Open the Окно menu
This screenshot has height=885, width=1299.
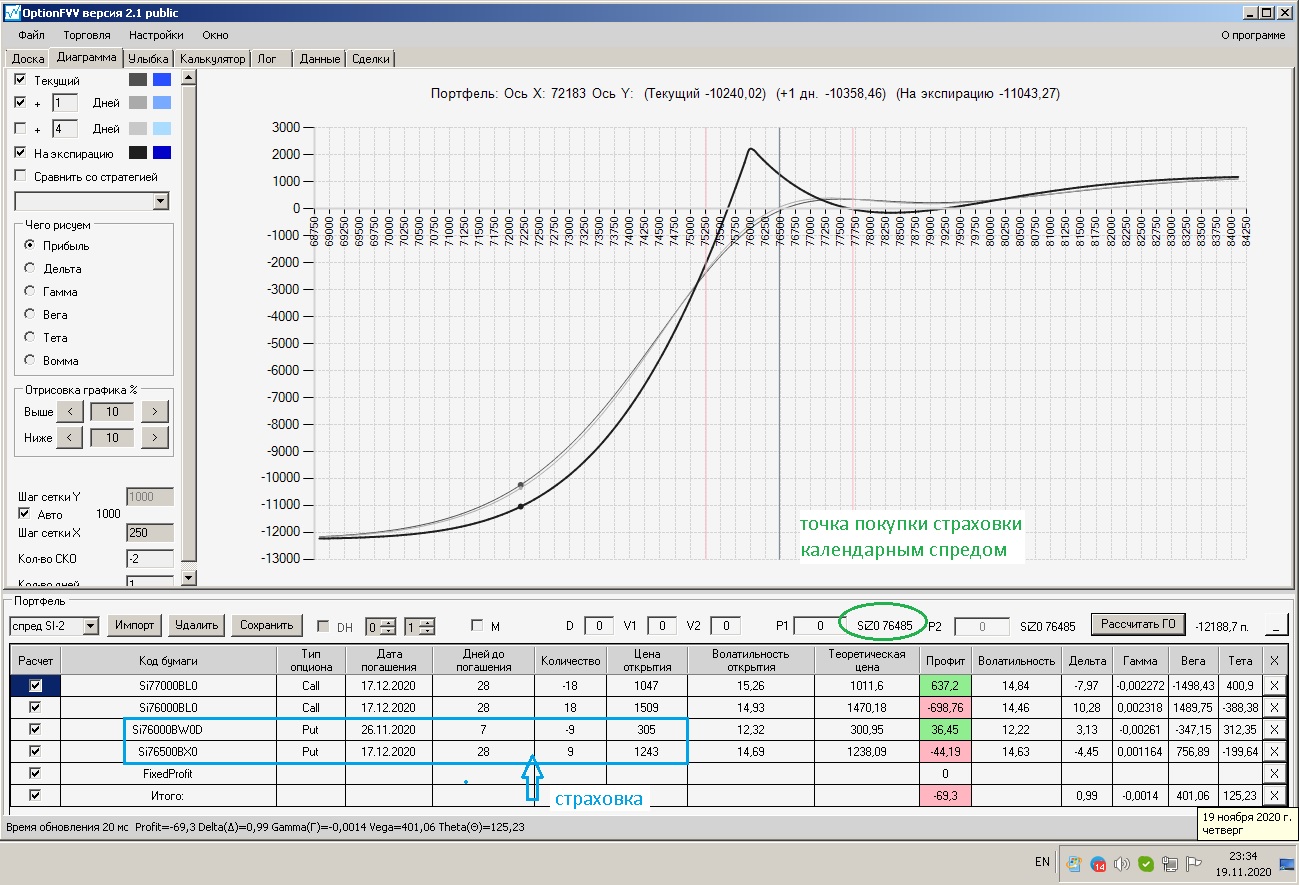pos(215,35)
